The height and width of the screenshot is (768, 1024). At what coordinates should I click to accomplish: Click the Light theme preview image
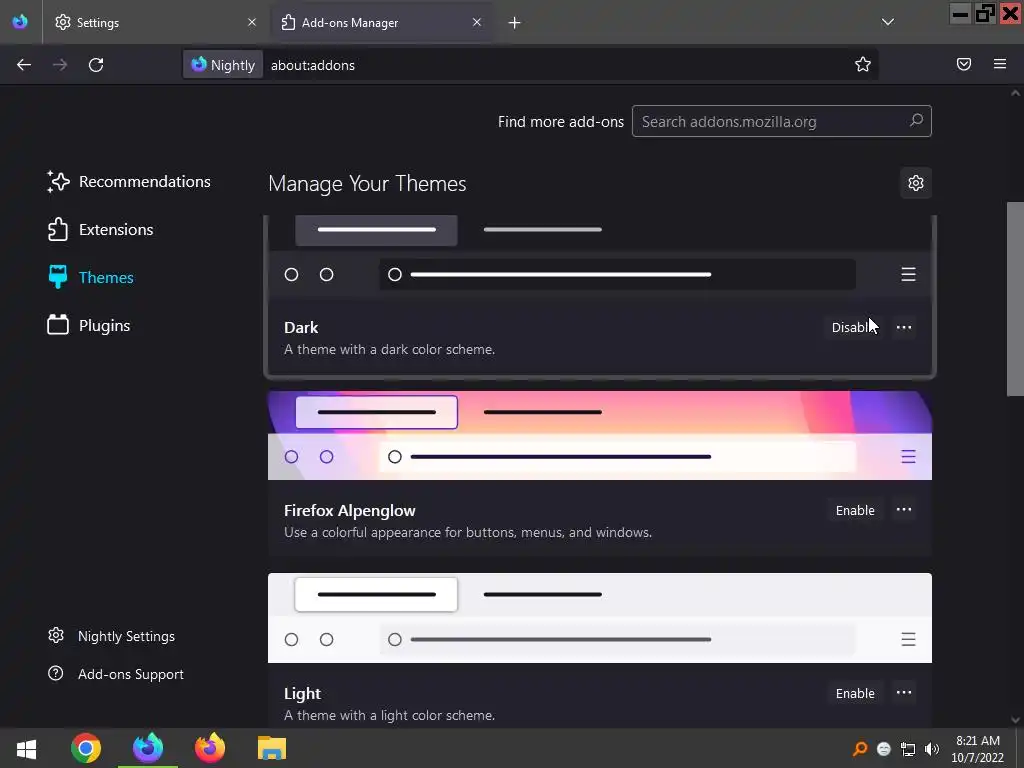click(x=600, y=618)
